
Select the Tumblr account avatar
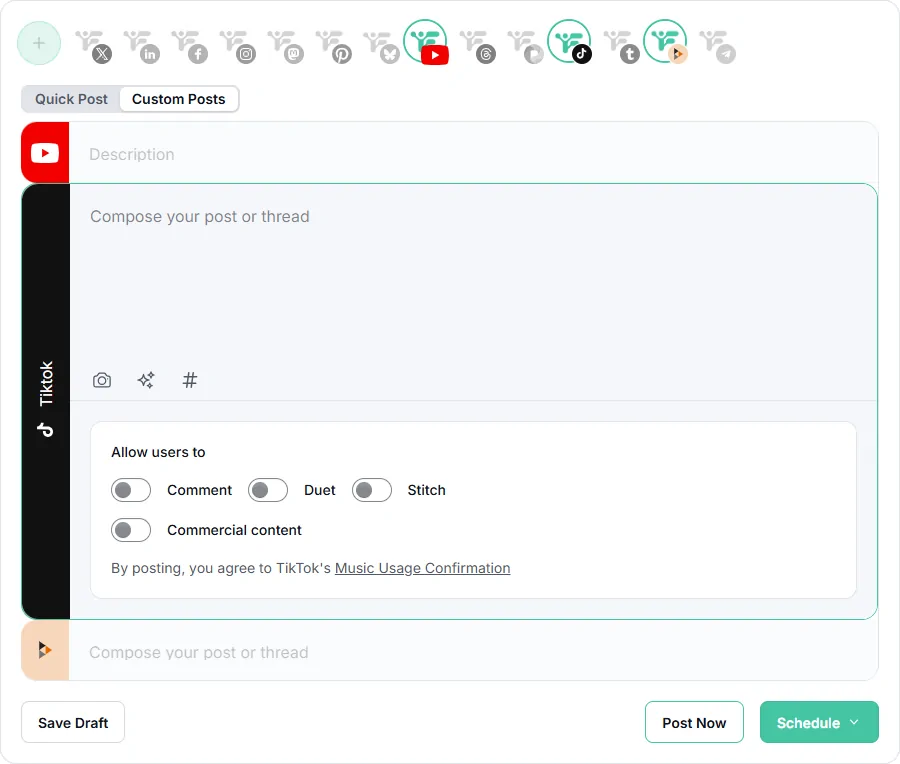coord(622,46)
